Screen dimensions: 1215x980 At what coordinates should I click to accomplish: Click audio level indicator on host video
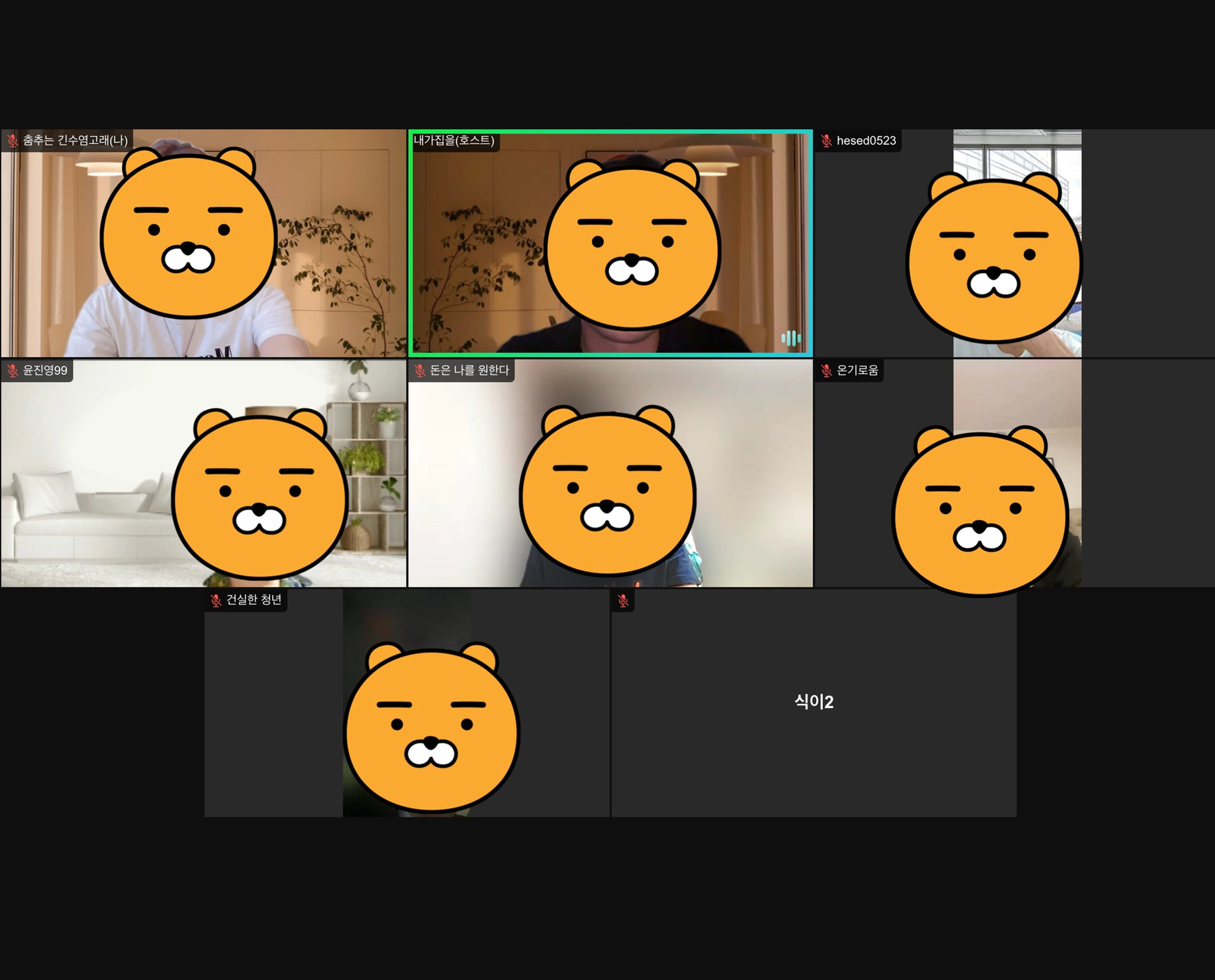pos(791,338)
